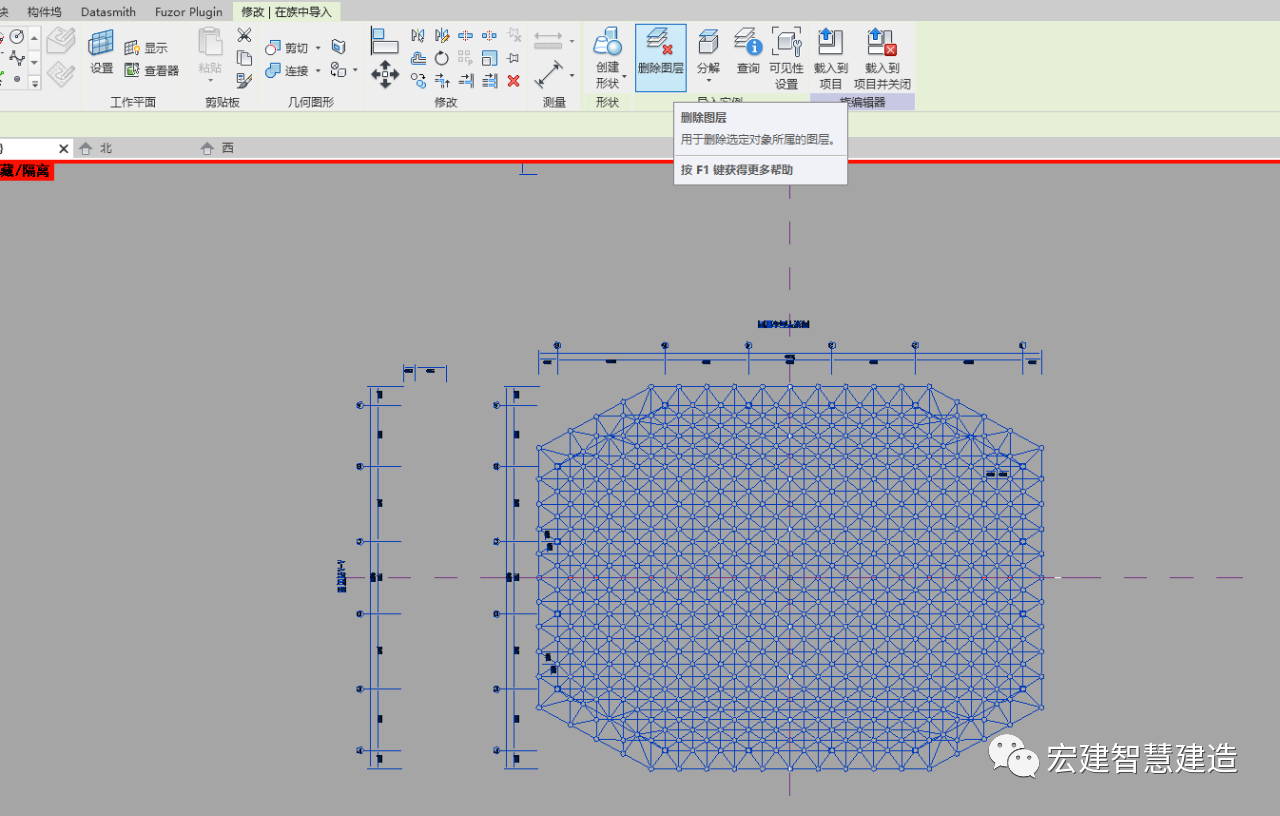The width and height of the screenshot is (1280, 816).
Task: Click the Cut geometry (剪切) button
Action: point(287,47)
